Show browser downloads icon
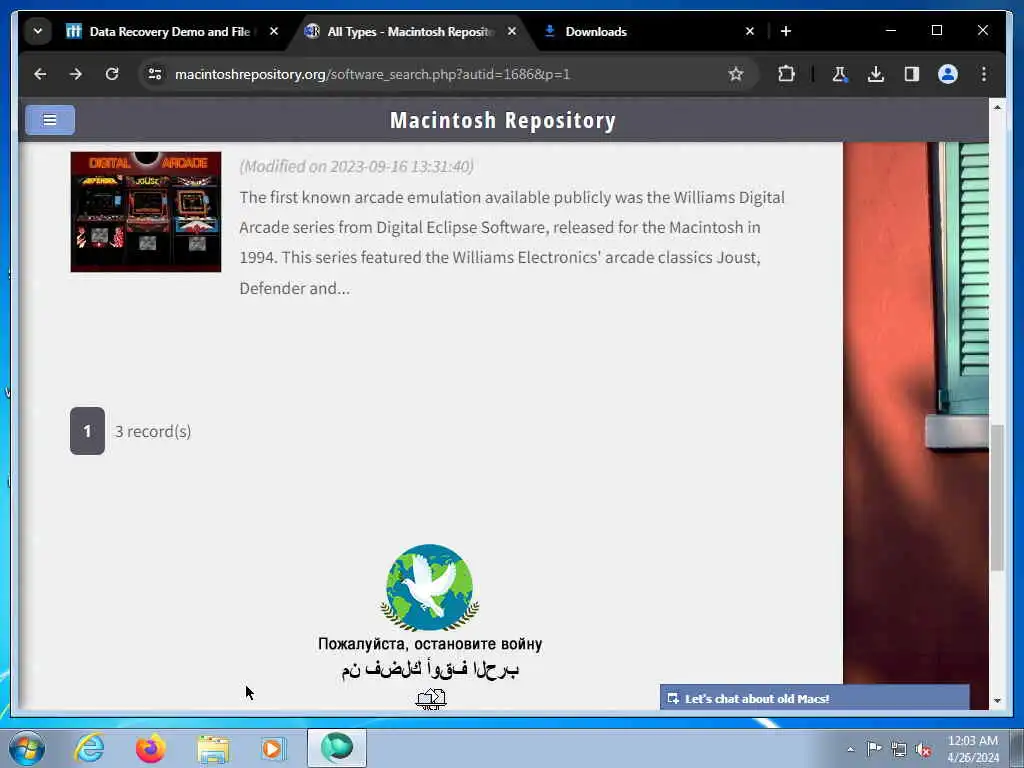This screenshot has height=768, width=1024. coord(876,74)
